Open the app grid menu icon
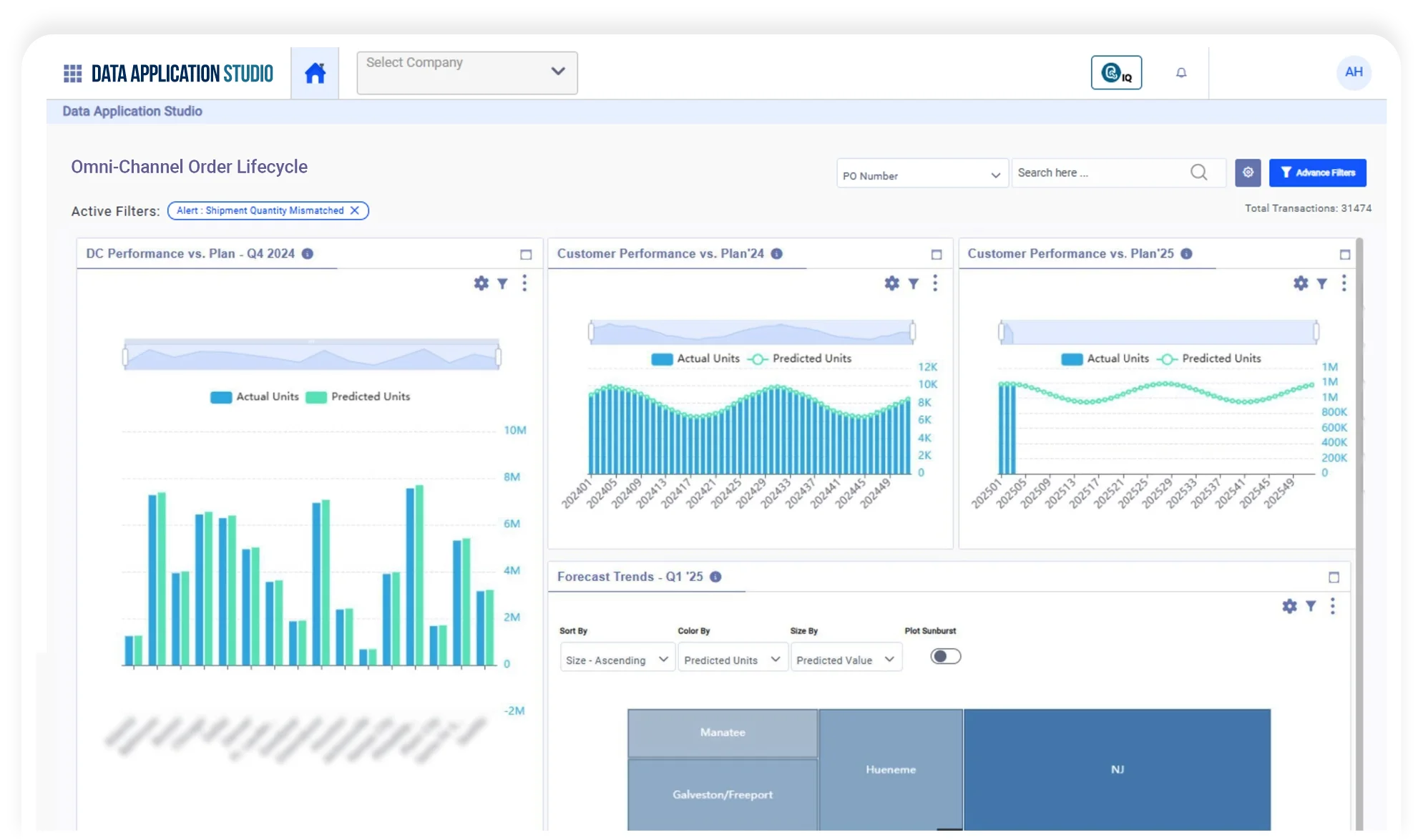 pyautogui.click(x=72, y=73)
